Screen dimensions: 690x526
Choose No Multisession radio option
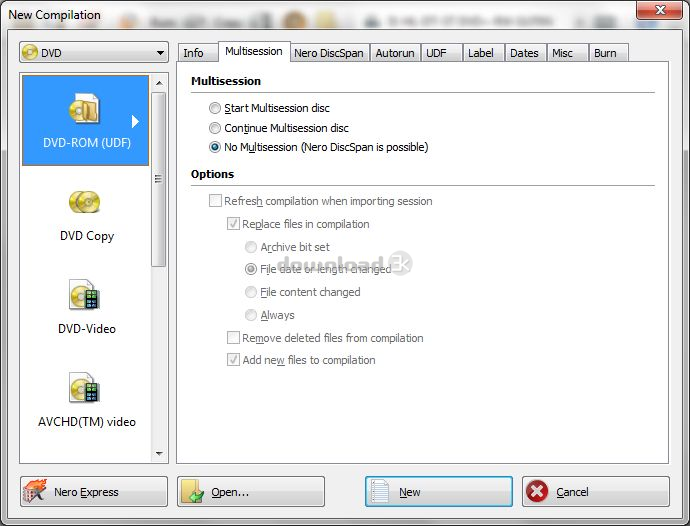[x=215, y=147]
